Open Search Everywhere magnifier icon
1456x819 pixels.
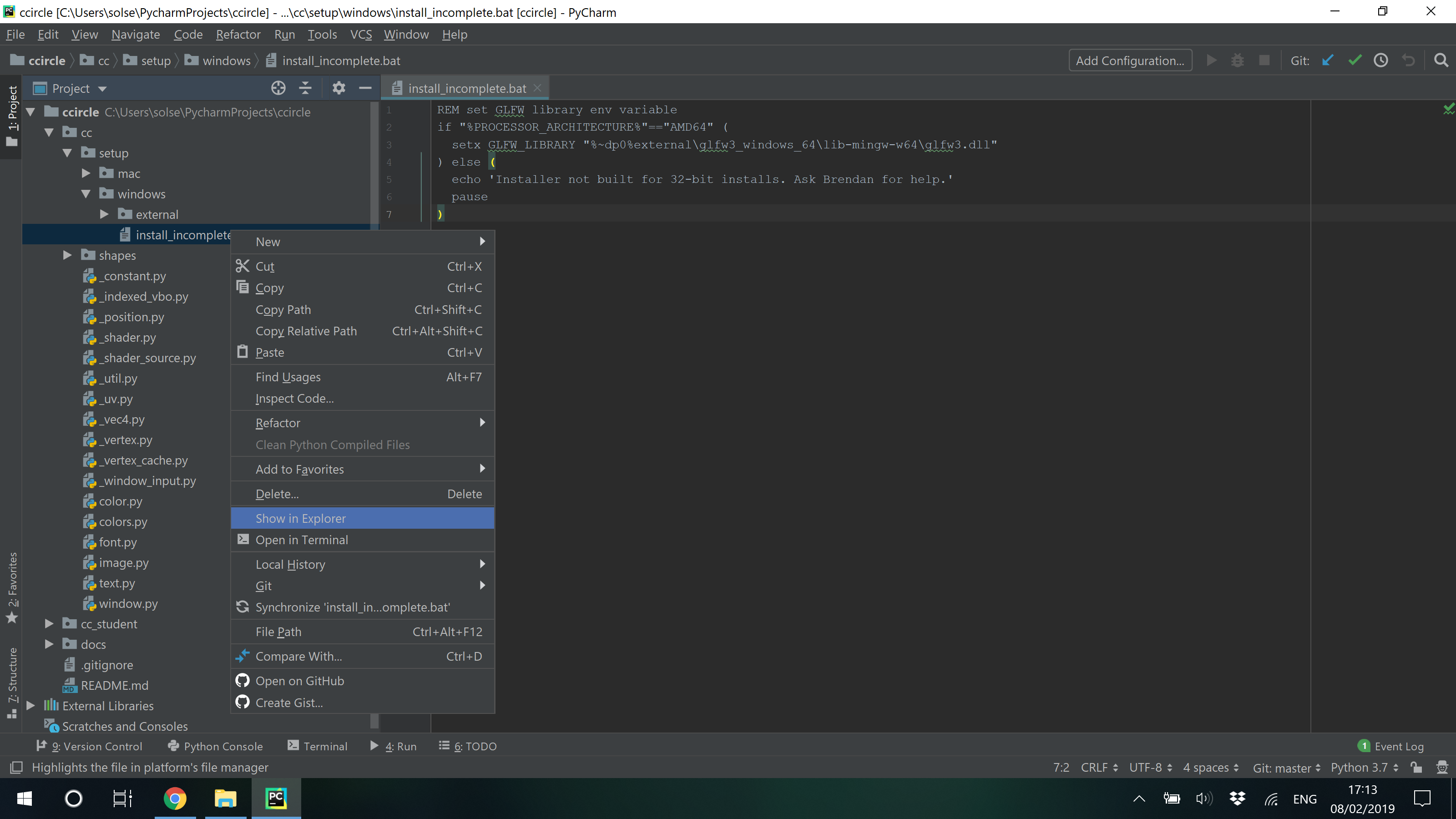1441,60
